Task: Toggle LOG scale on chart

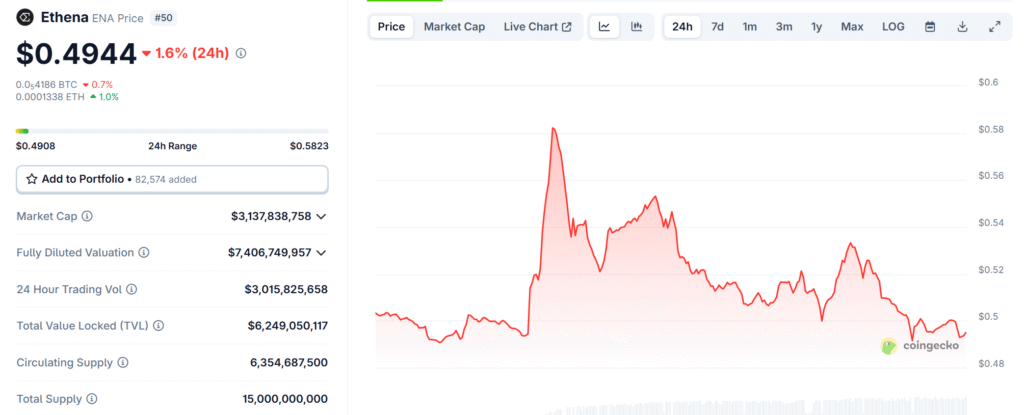Action: [893, 27]
